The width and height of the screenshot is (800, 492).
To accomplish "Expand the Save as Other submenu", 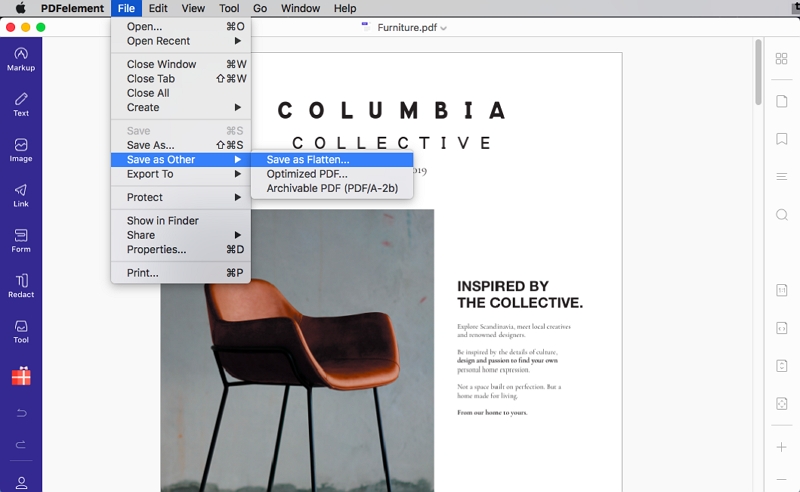I will tap(181, 159).
